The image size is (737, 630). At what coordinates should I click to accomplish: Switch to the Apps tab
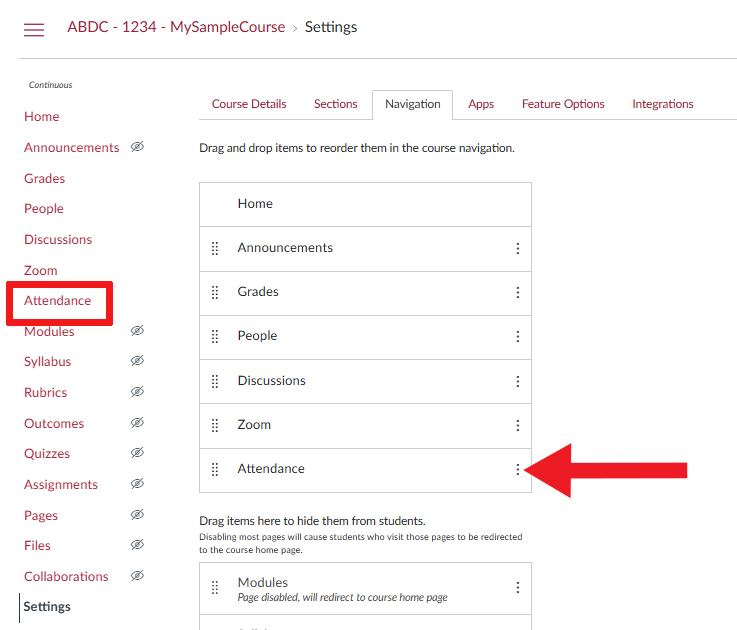481,104
